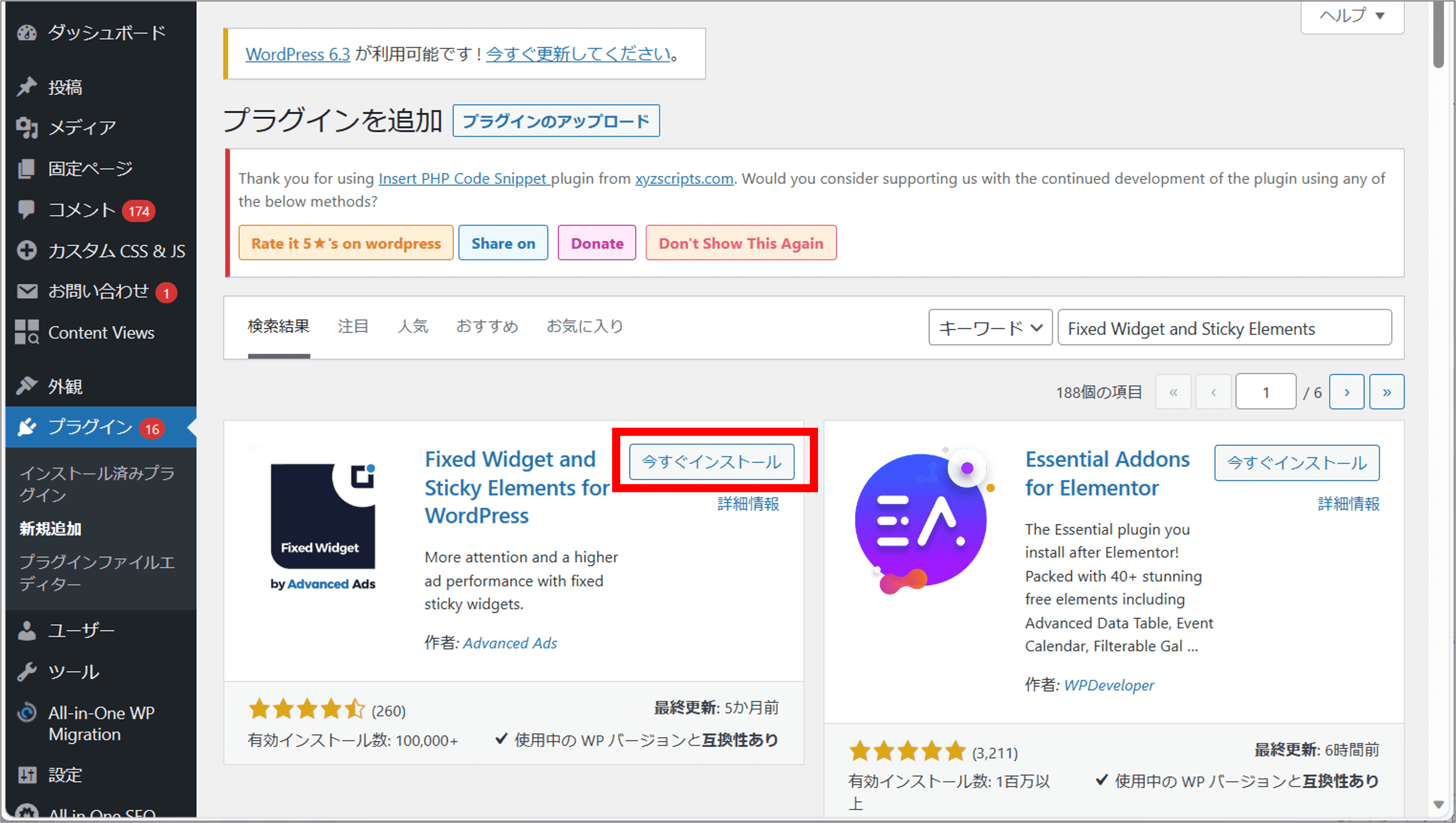Click the Share on button
This screenshot has height=823, width=1456.
point(503,243)
